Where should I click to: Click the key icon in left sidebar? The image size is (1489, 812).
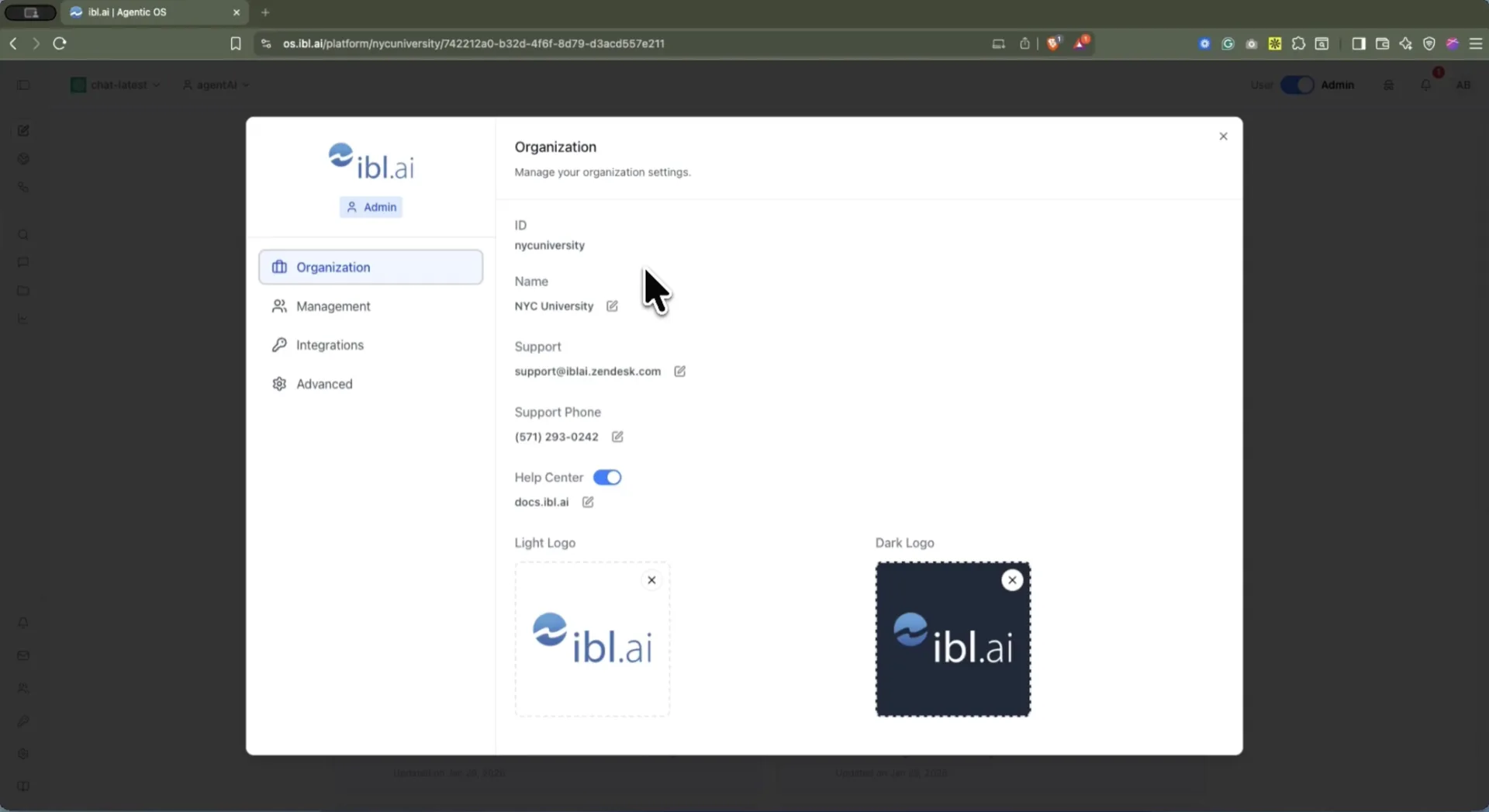tap(23, 721)
